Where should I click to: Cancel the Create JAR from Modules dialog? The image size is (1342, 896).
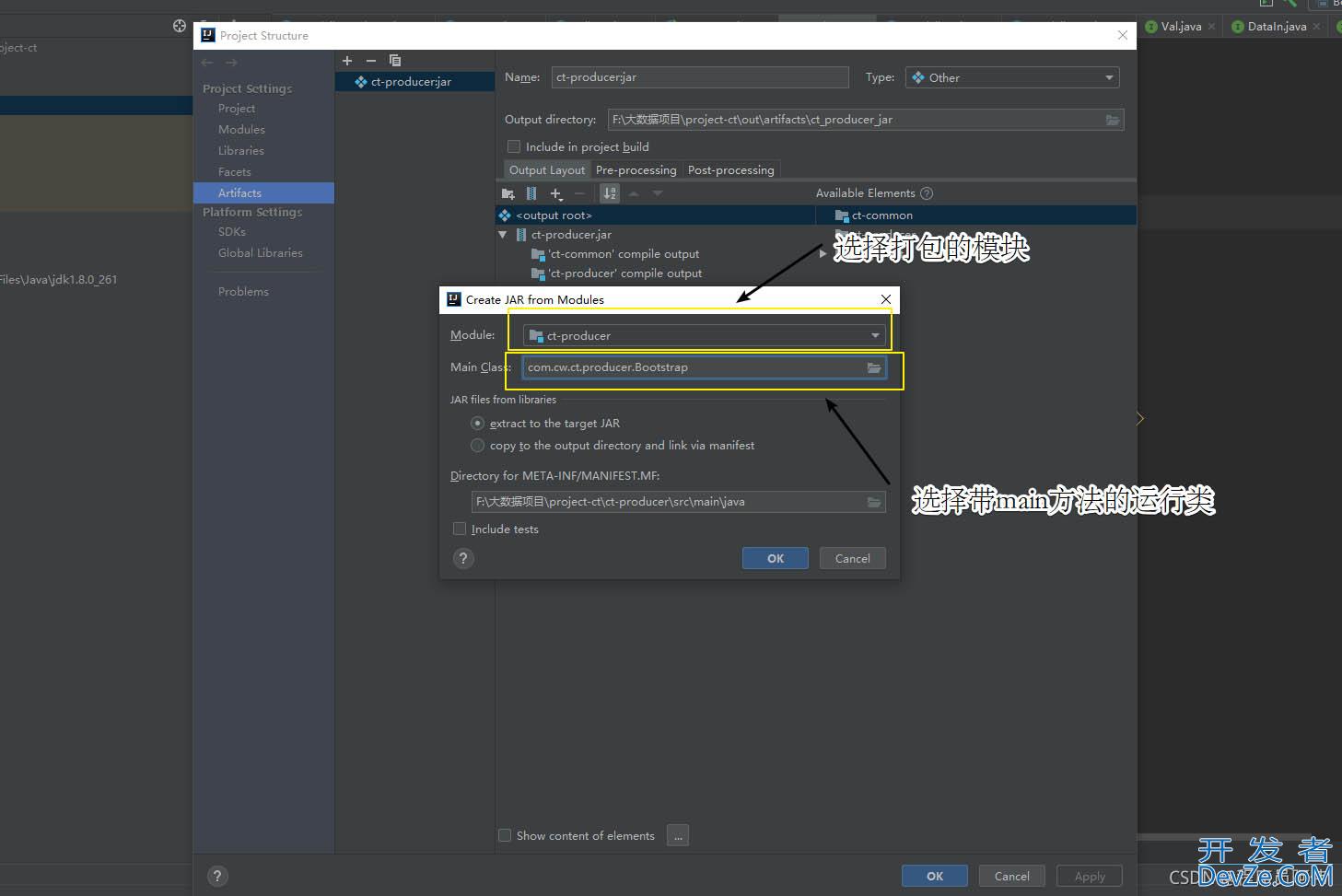point(853,558)
